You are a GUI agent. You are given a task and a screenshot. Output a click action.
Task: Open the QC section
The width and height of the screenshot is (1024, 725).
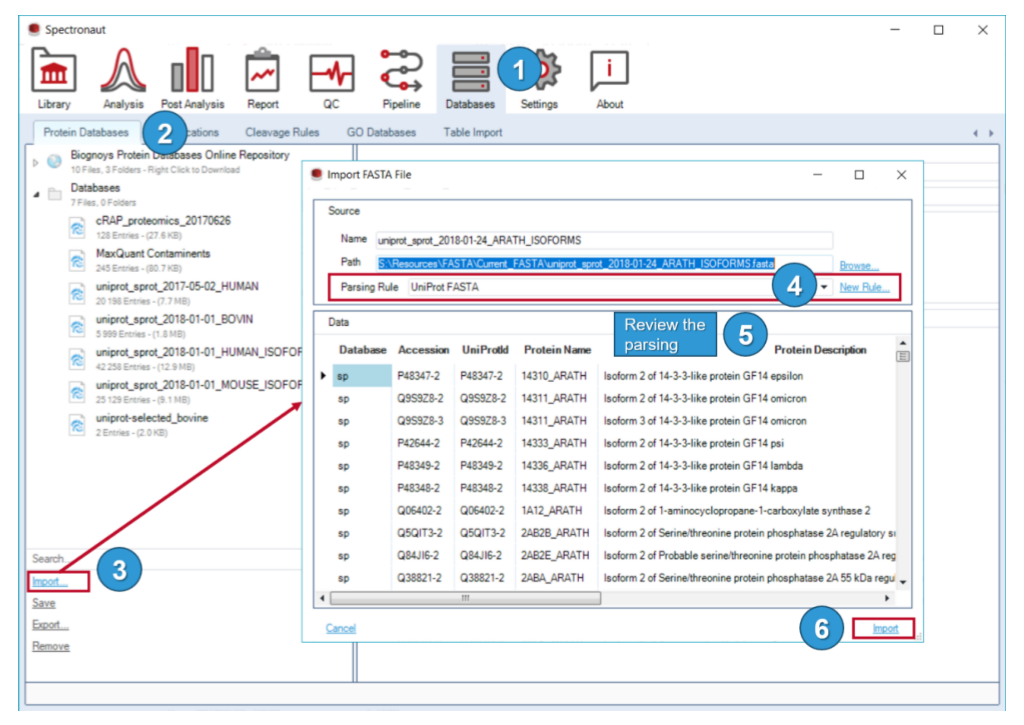pyautogui.click(x=331, y=79)
